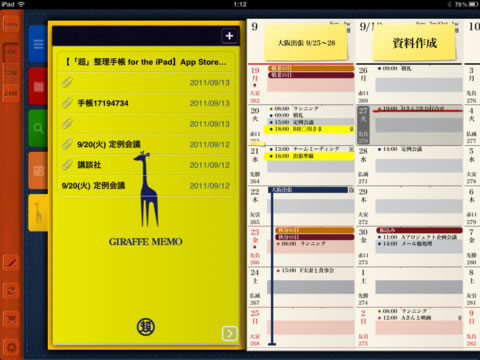Open the 11:00 Aプロジェクト event on the 30th

click(x=417, y=237)
